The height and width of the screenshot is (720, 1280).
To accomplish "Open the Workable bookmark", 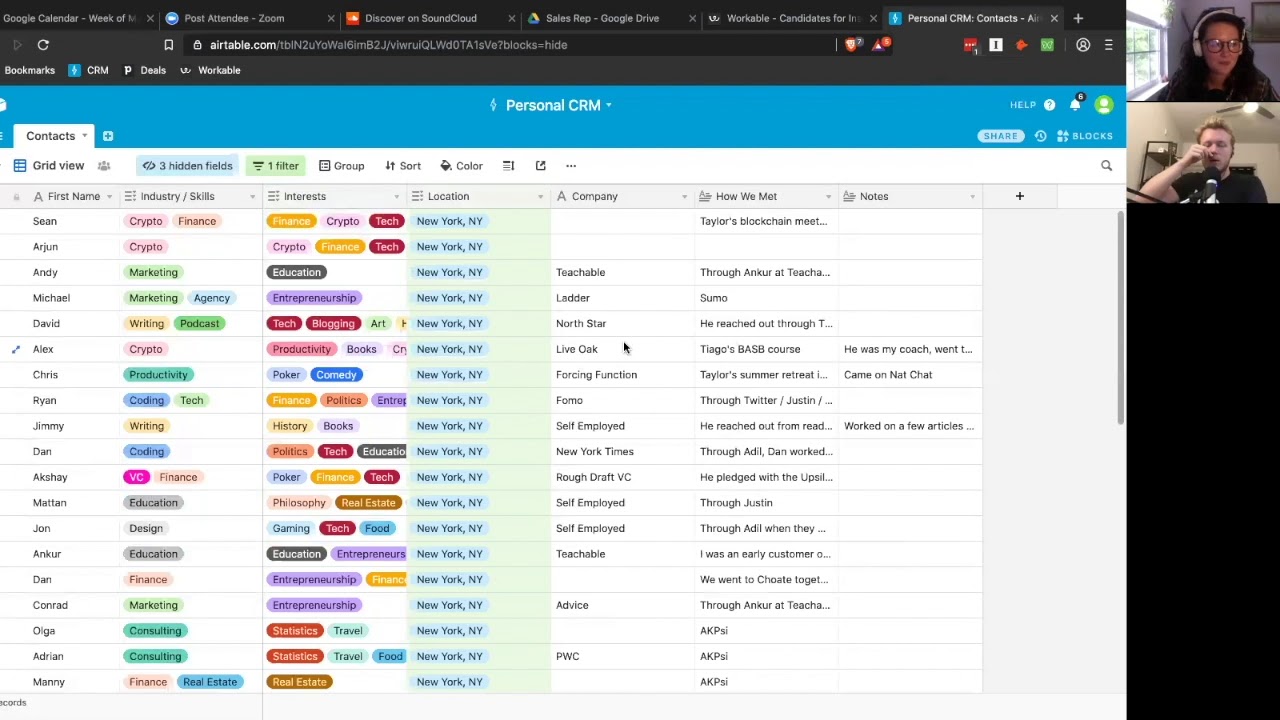I will pyautogui.click(x=210, y=70).
